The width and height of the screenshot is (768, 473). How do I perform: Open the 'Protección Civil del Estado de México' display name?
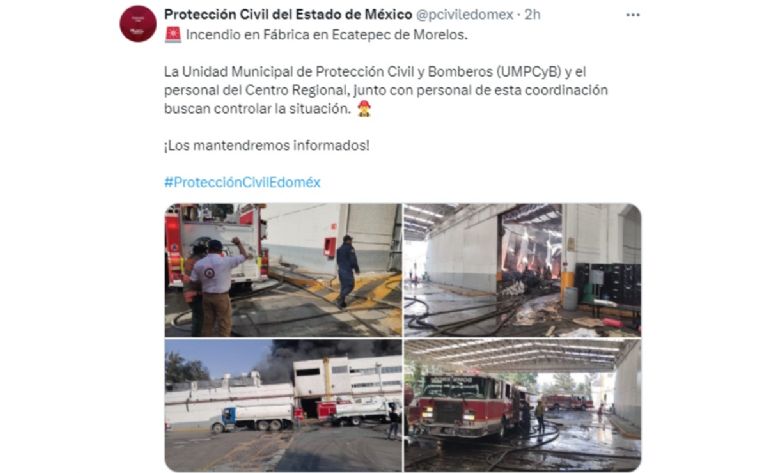288,15
